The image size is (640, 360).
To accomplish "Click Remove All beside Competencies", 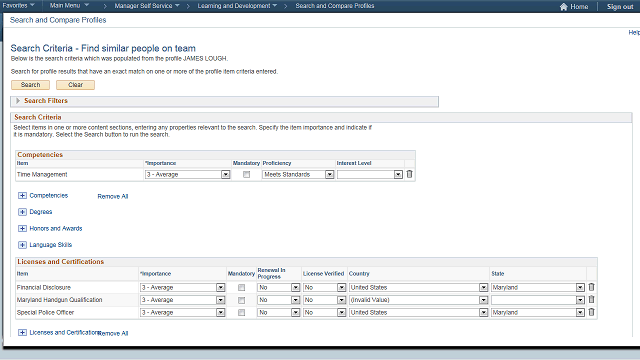I will pyautogui.click(x=113, y=196).
